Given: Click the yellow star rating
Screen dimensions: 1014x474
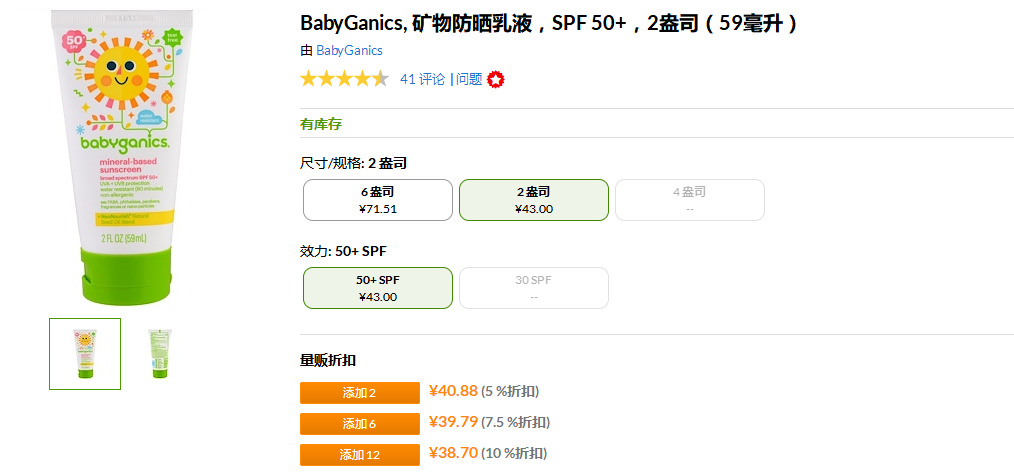Looking at the screenshot, I should point(344,79).
